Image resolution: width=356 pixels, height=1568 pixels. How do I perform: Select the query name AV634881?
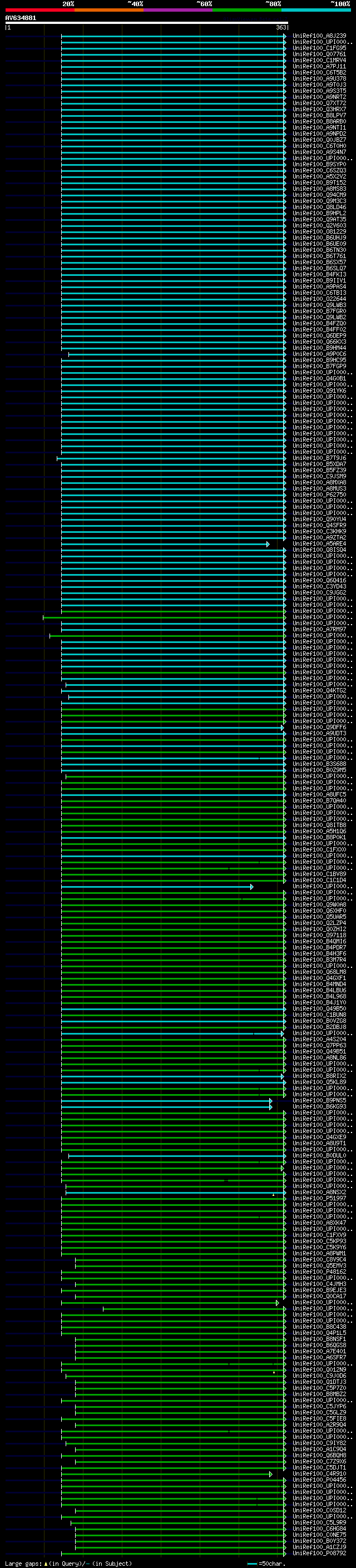21,18
